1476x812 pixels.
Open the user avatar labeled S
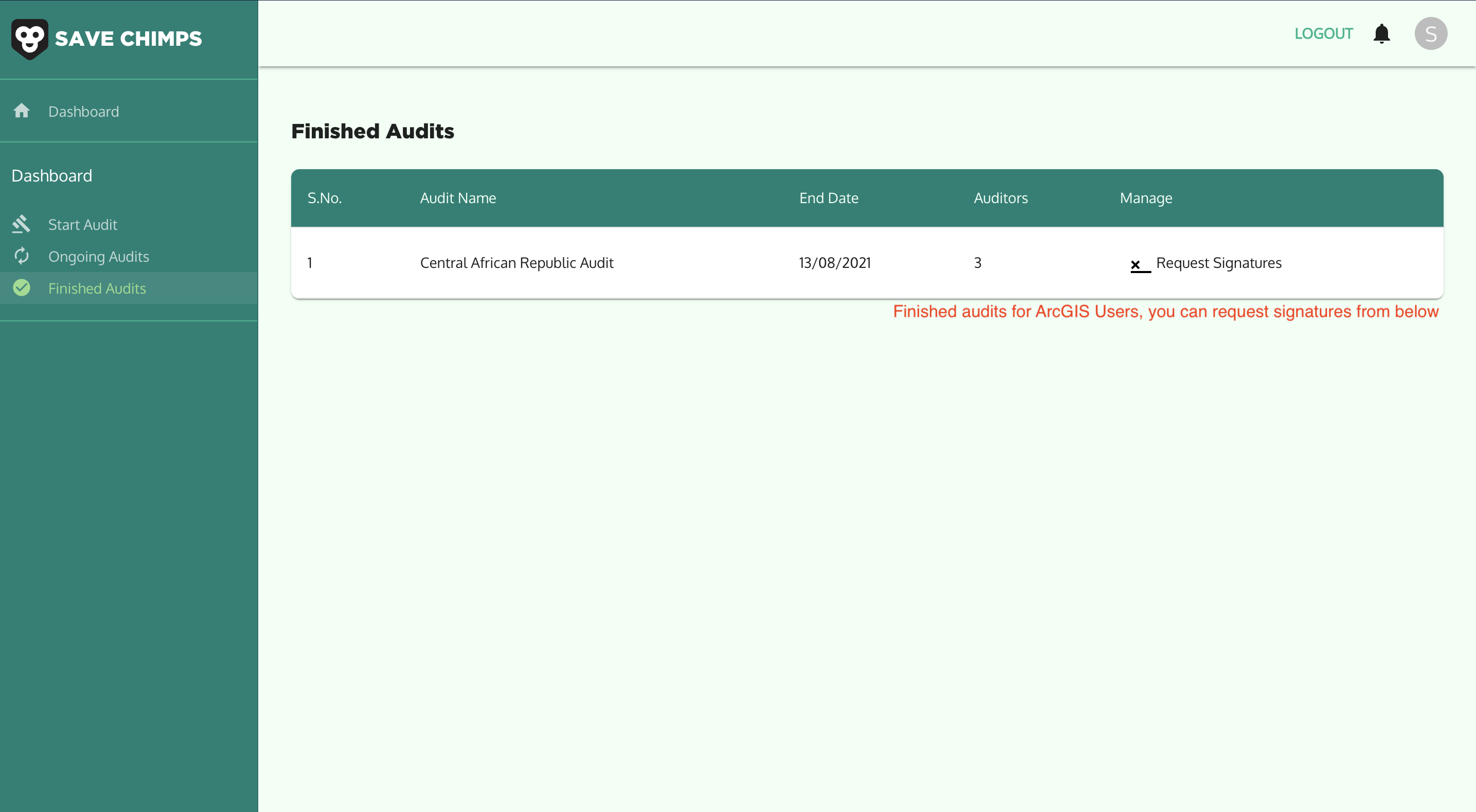pos(1431,34)
